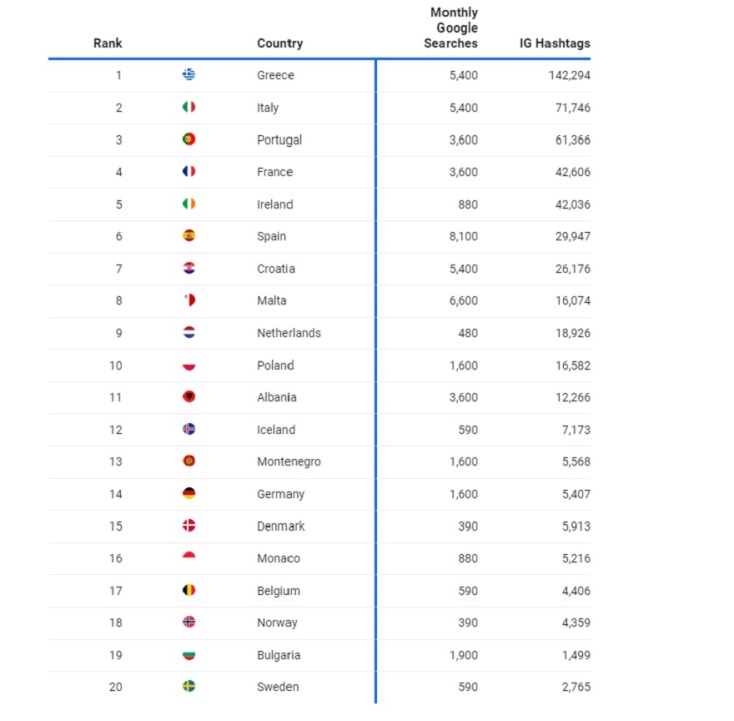734x721 pixels.
Task: Select the Norway flag icon
Action: tap(189, 622)
